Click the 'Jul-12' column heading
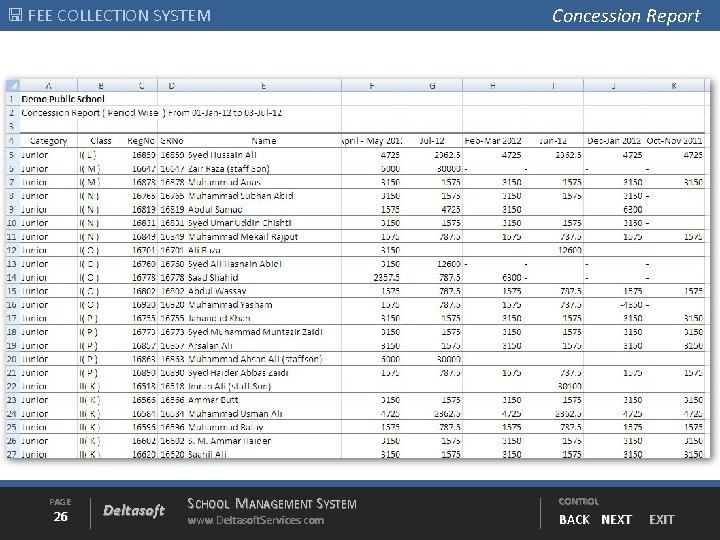Screen dimensions: 720x540 click(x=432, y=141)
